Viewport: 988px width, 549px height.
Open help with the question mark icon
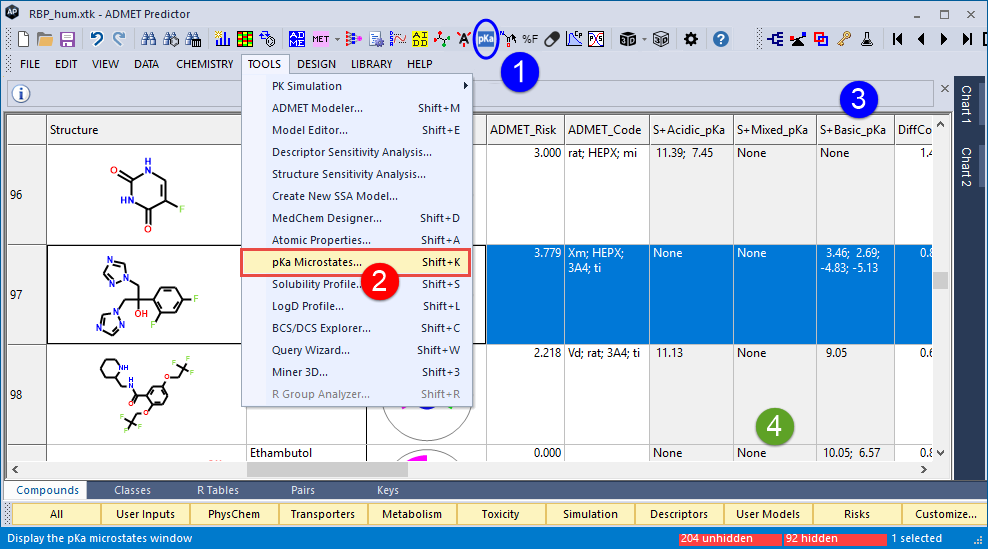[x=721, y=39]
